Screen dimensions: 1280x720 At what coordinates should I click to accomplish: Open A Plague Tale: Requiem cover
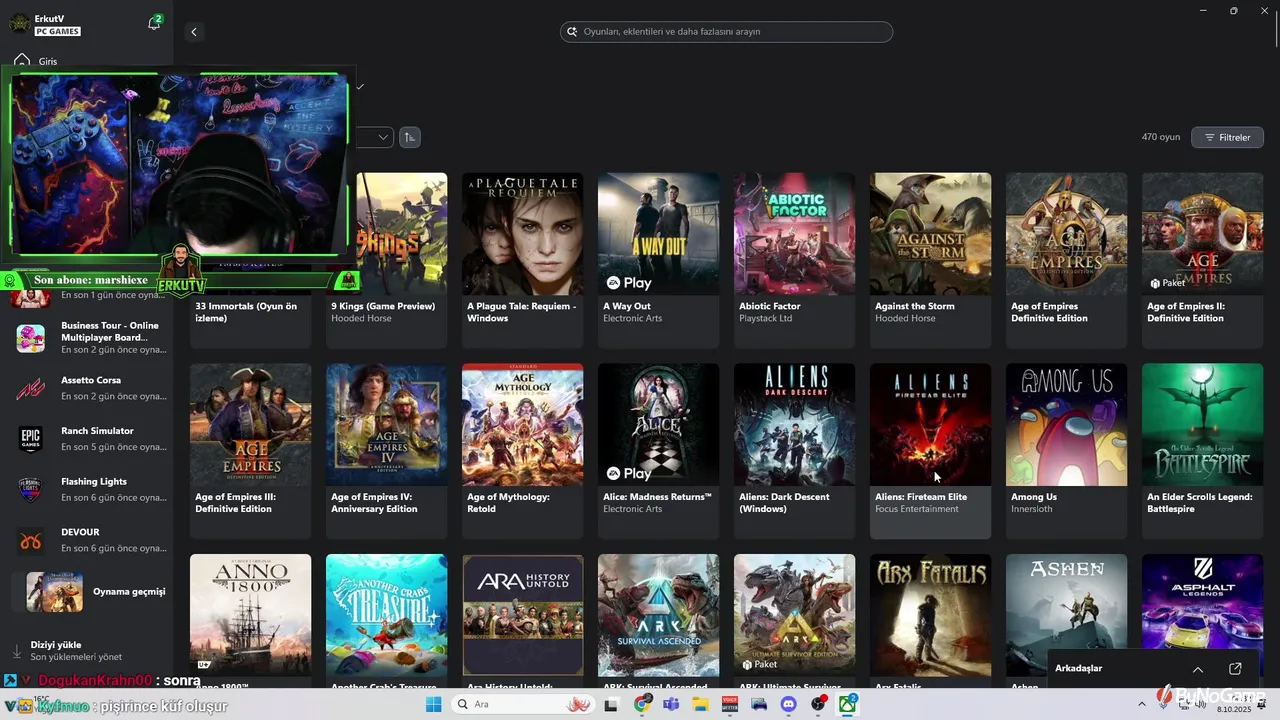pos(523,234)
